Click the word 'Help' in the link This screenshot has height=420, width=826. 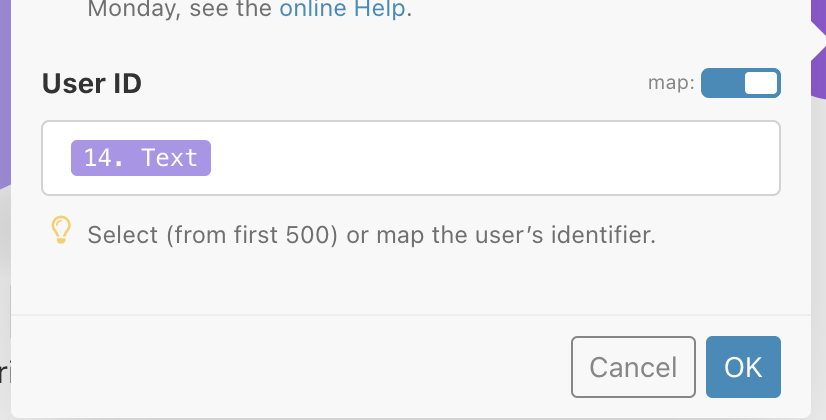click(379, 8)
